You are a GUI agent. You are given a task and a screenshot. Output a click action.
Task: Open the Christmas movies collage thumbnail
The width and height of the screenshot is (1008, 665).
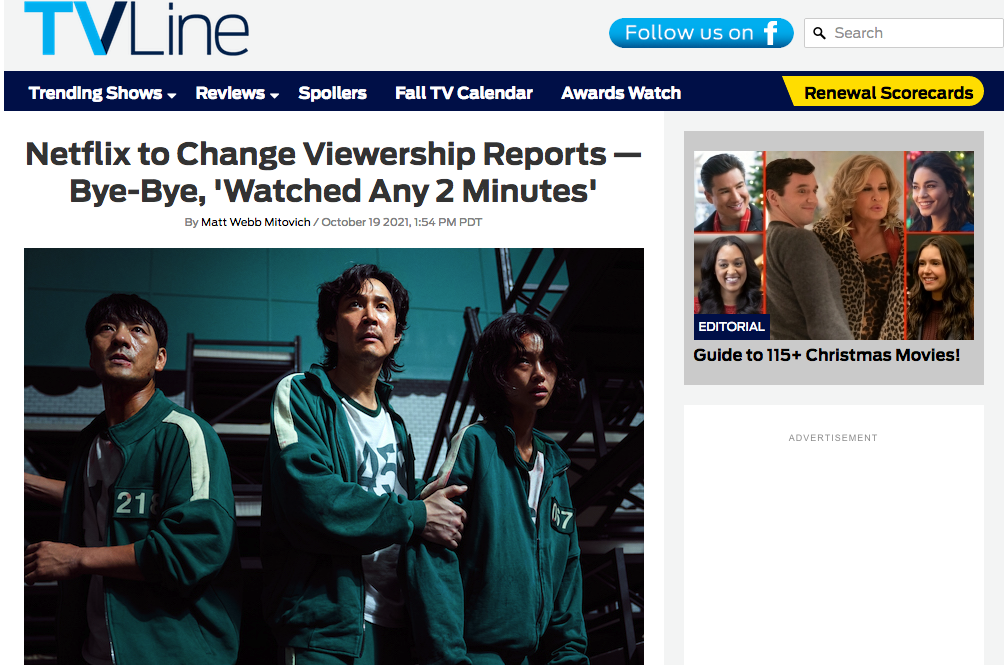point(834,245)
